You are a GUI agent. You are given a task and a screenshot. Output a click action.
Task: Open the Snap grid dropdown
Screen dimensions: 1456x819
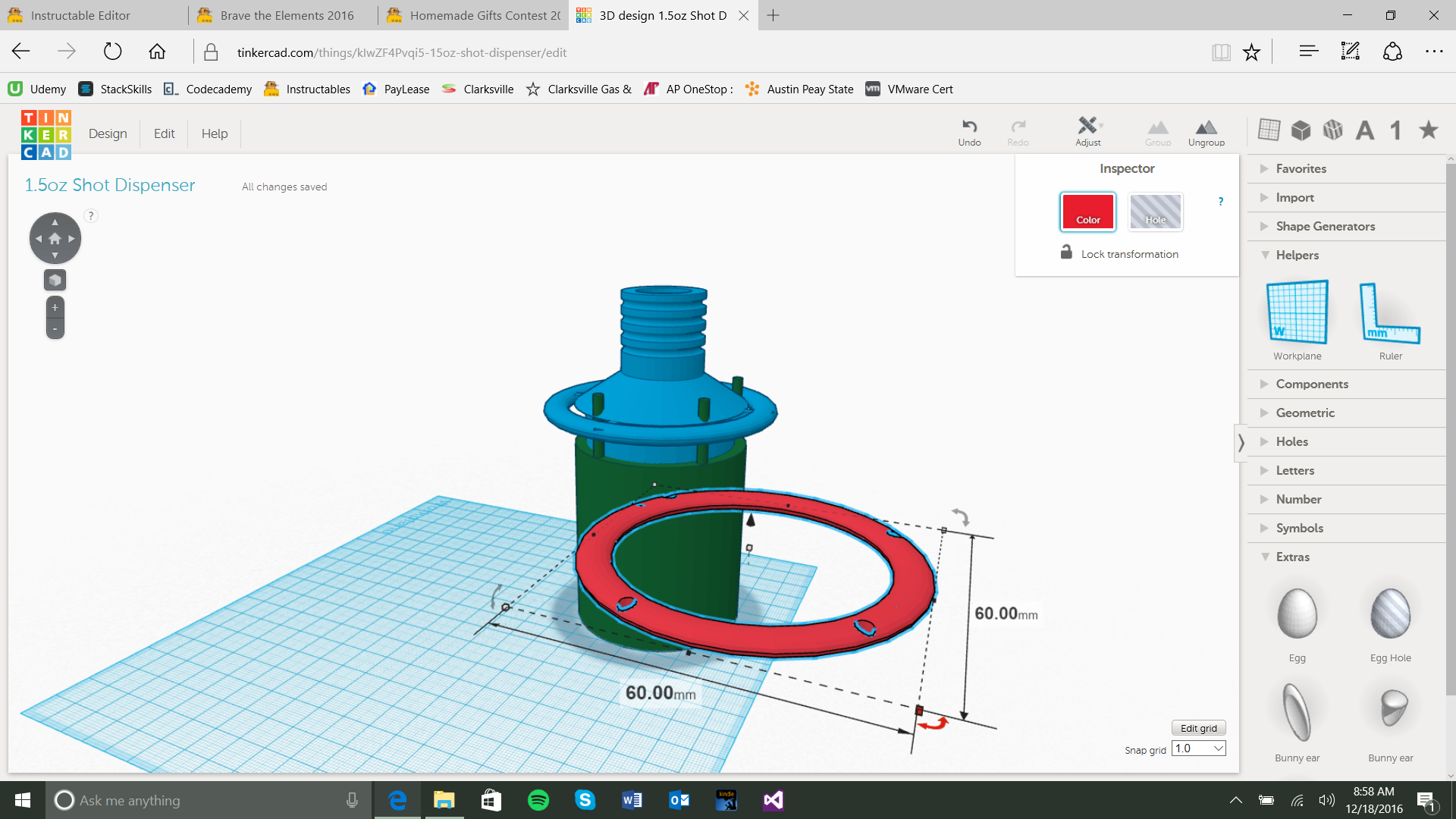tap(1199, 748)
